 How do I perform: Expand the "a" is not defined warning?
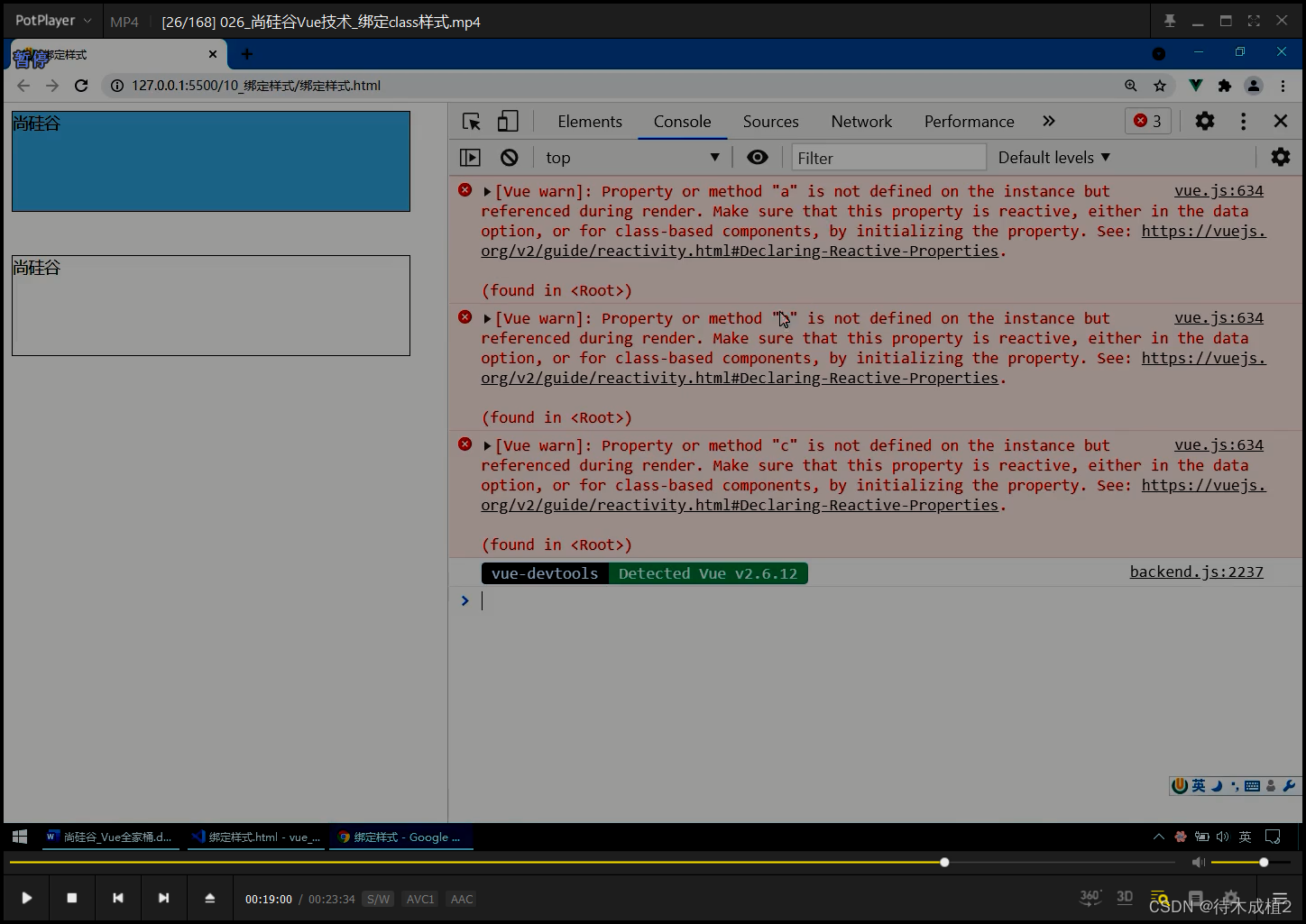tap(487, 191)
